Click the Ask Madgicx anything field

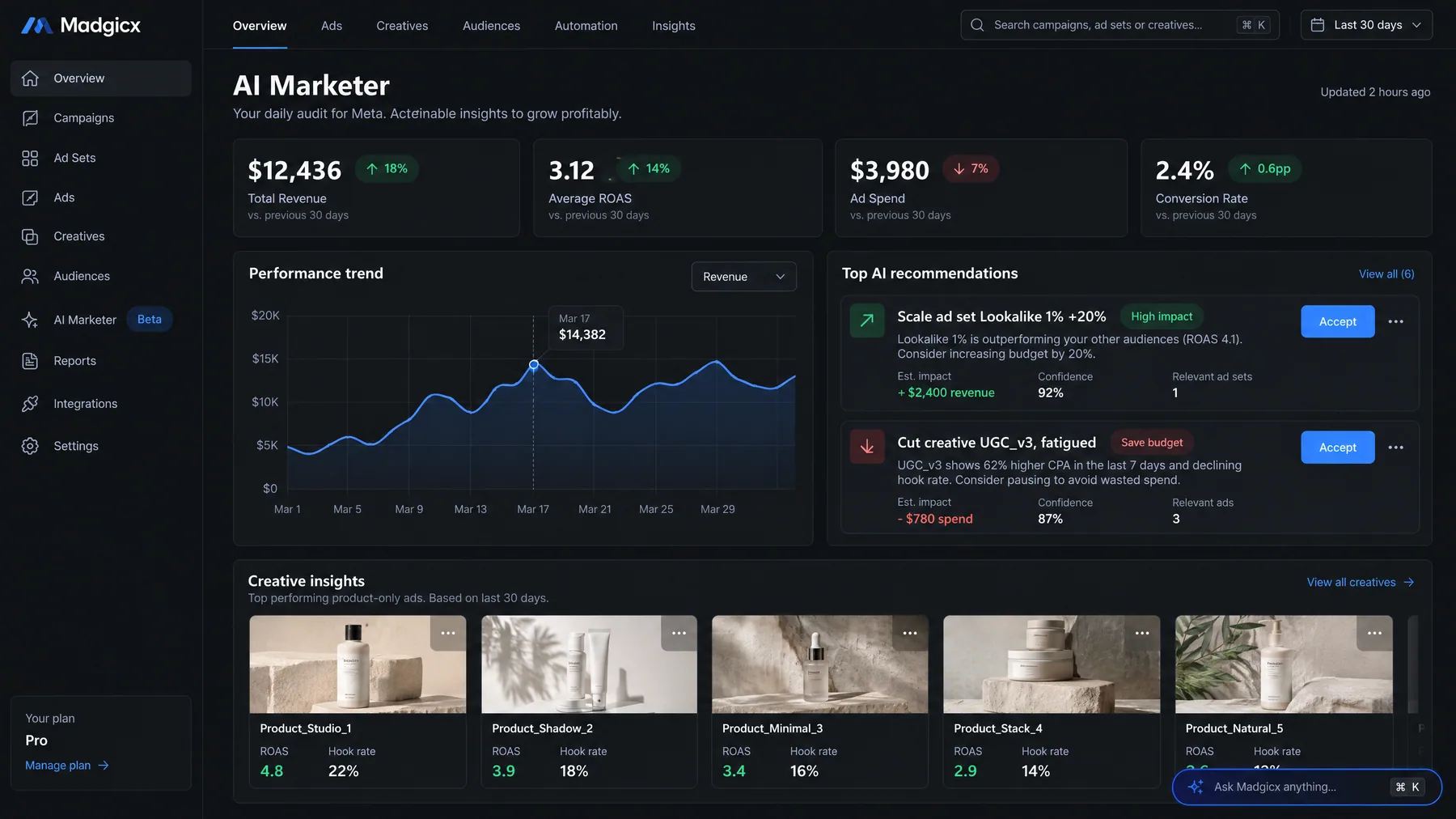click(1306, 787)
